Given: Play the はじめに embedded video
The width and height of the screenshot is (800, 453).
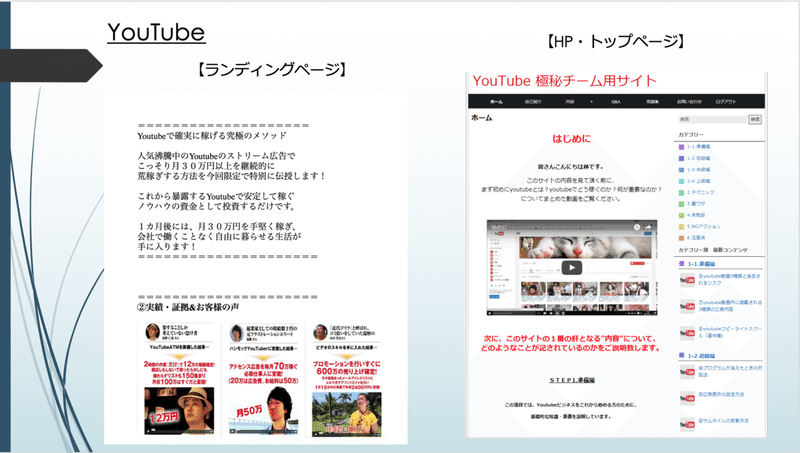Looking at the screenshot, I should 571,267.
